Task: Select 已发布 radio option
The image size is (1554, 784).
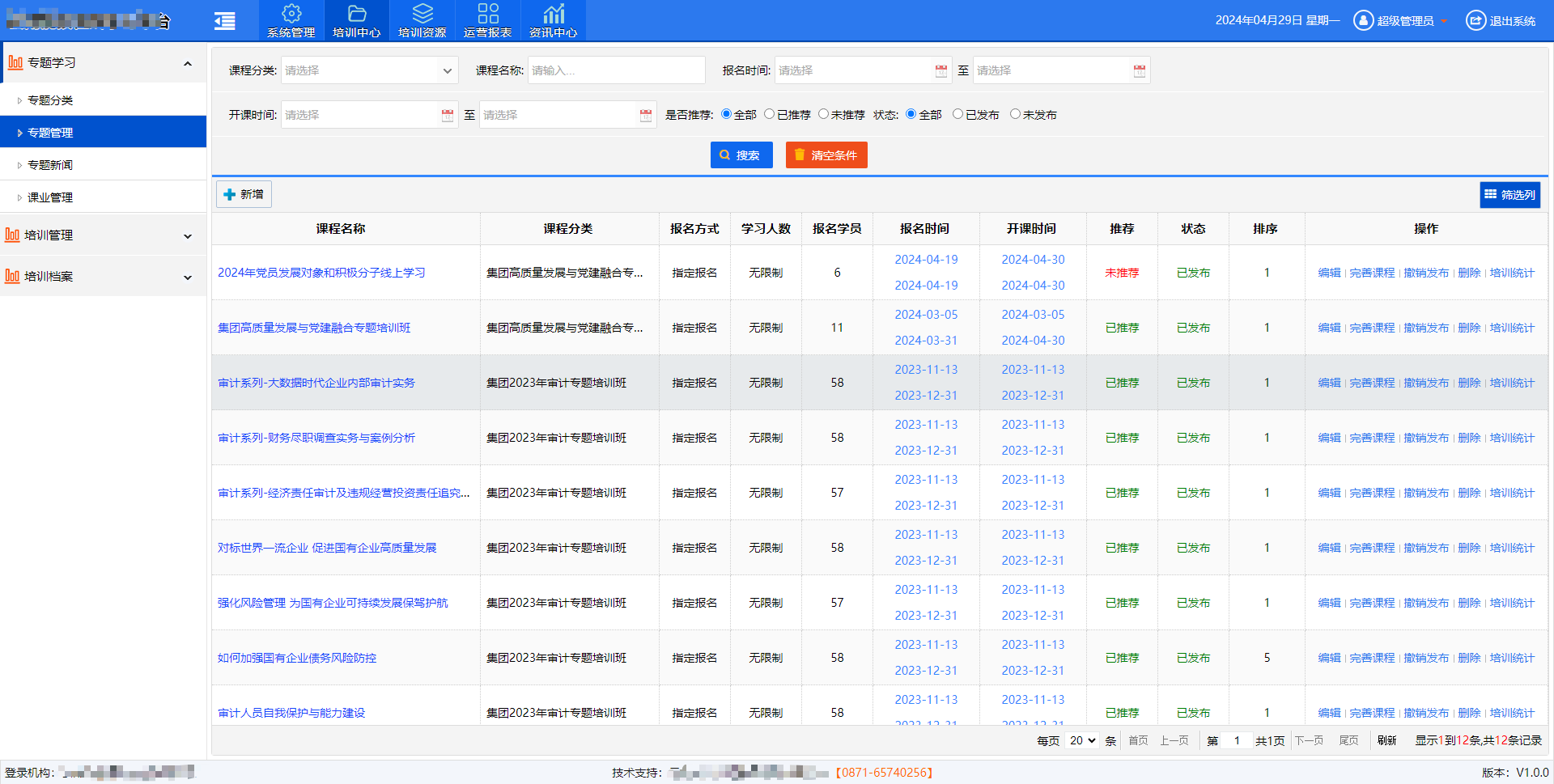Action: pos(957,114)
